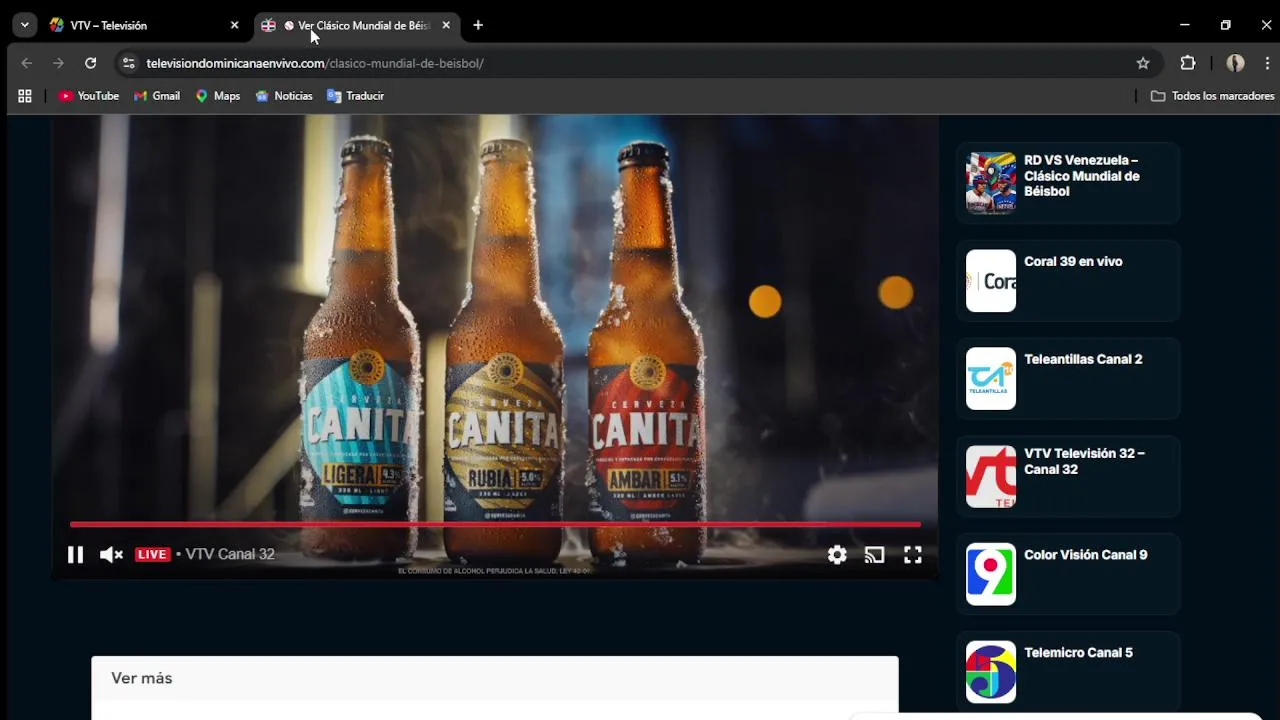This screenshot has width=1280, height=720.
Task: Open the Chrome three-dot menu
Action: click(1267, 63)
